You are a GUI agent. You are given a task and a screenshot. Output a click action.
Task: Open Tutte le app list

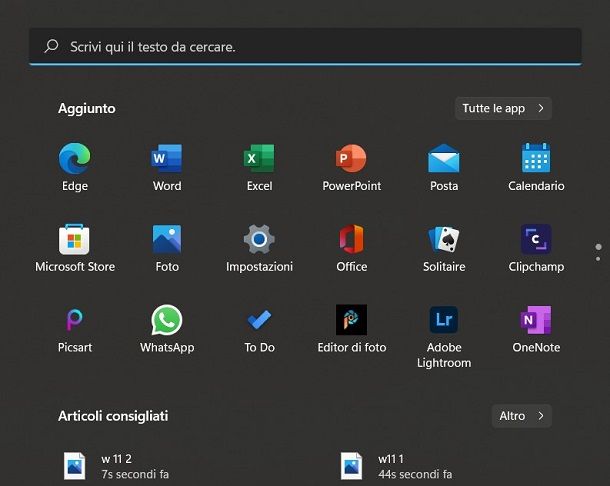(x=503, y=108)
